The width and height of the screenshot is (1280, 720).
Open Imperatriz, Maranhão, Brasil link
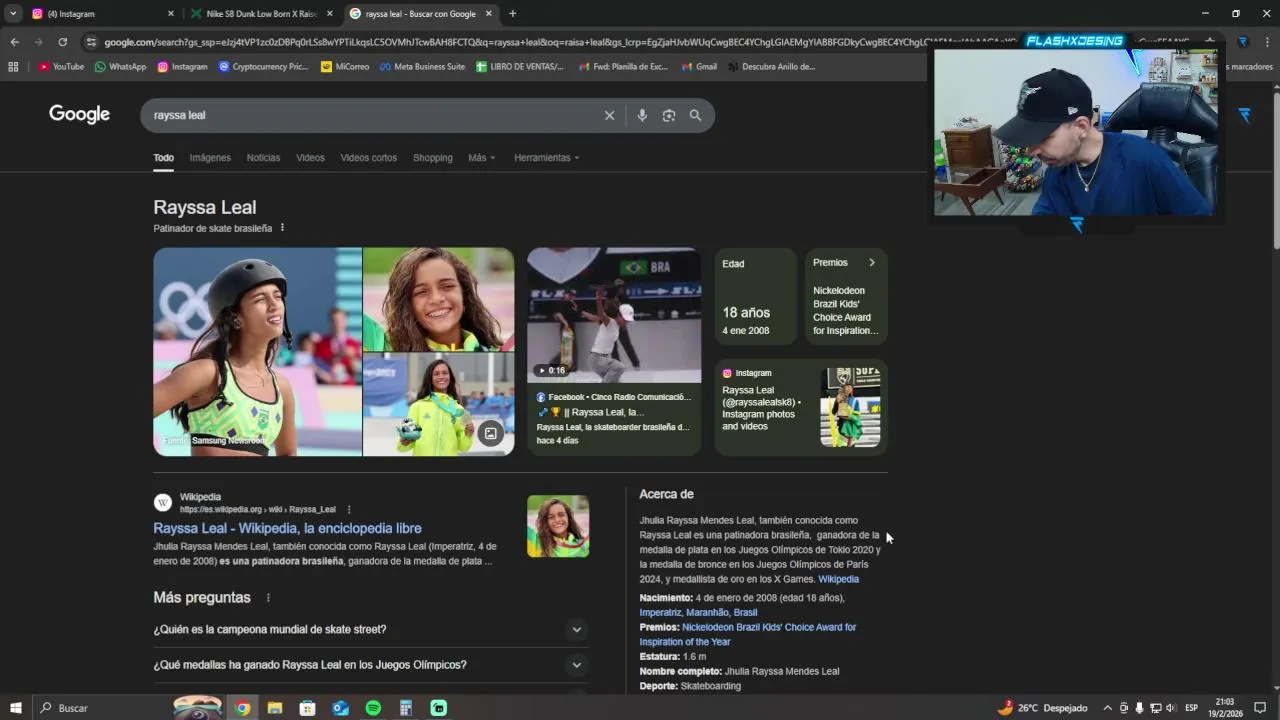tap(698, 613)
